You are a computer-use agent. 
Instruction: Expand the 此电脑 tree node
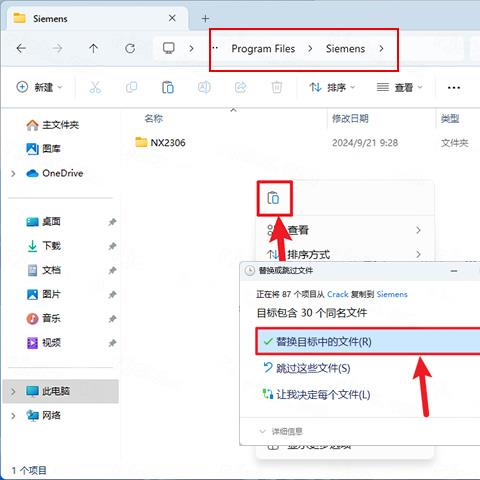[13, 391]
